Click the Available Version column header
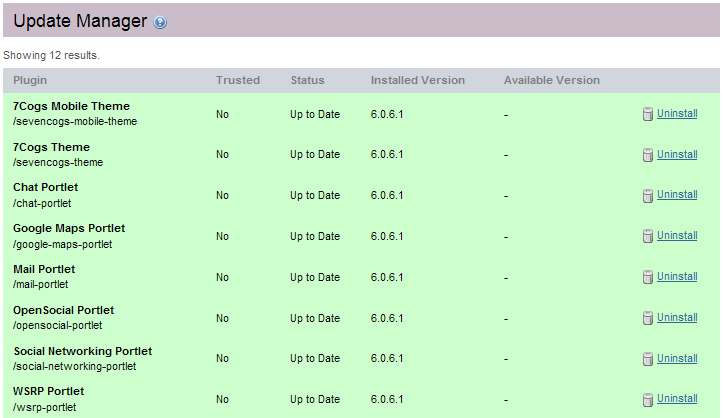 (552, 80)
